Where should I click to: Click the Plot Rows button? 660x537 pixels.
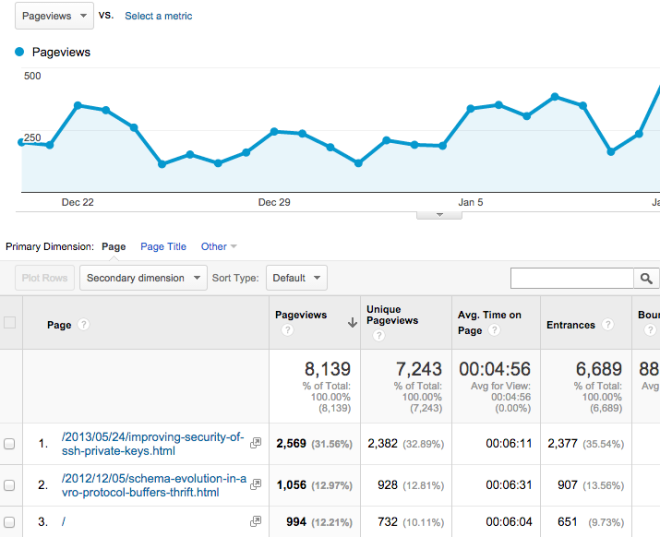(45, 278)
